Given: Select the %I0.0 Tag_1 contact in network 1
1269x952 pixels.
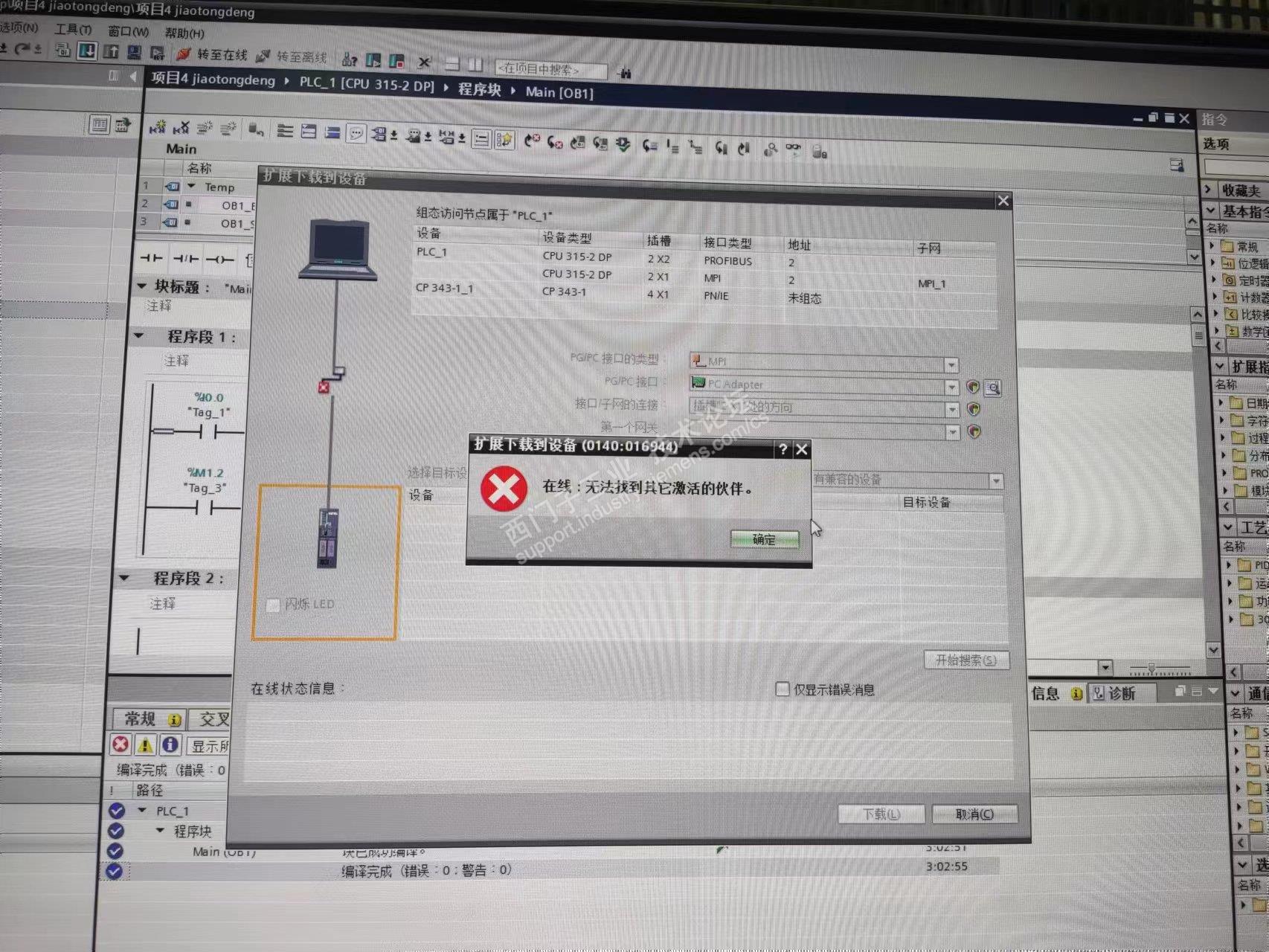Looking at the screenshot, I should (x=208, y=432).
